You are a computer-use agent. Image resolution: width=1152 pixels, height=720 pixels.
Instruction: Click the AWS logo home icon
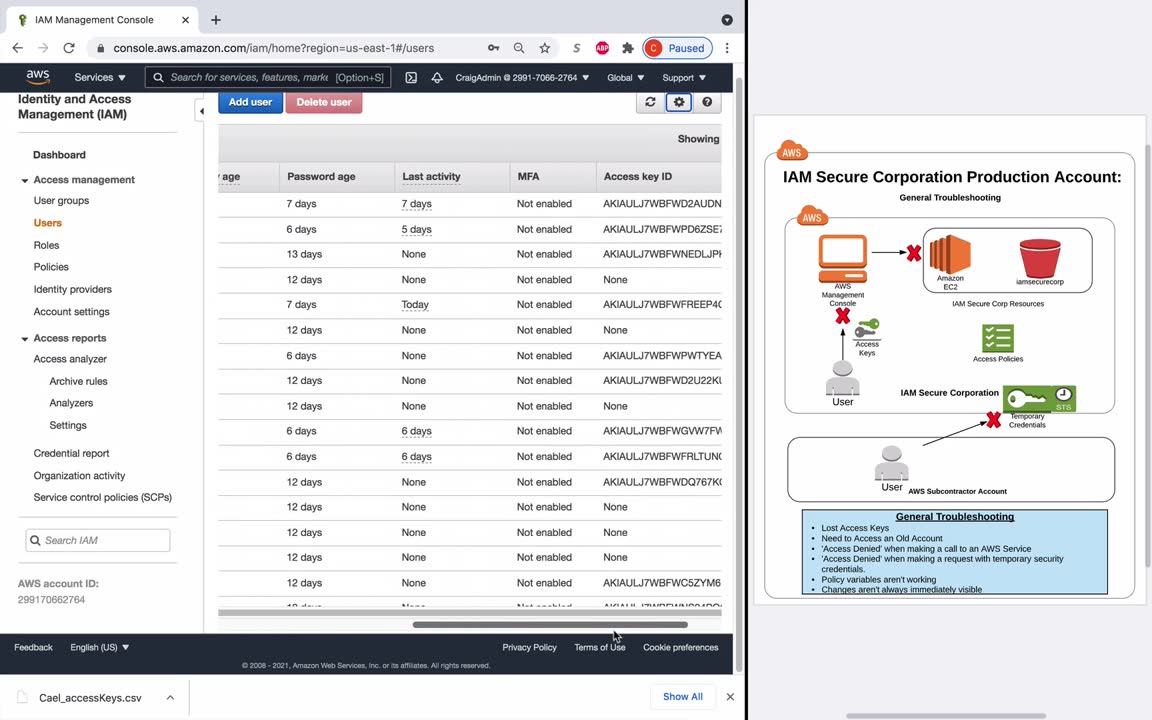coord(37,76)
